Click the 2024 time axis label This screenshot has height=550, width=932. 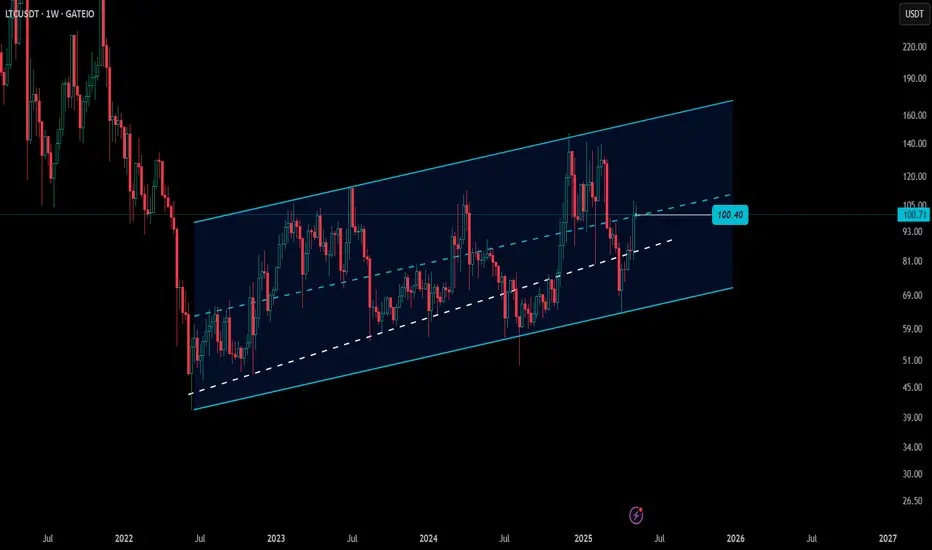(428, 539)
